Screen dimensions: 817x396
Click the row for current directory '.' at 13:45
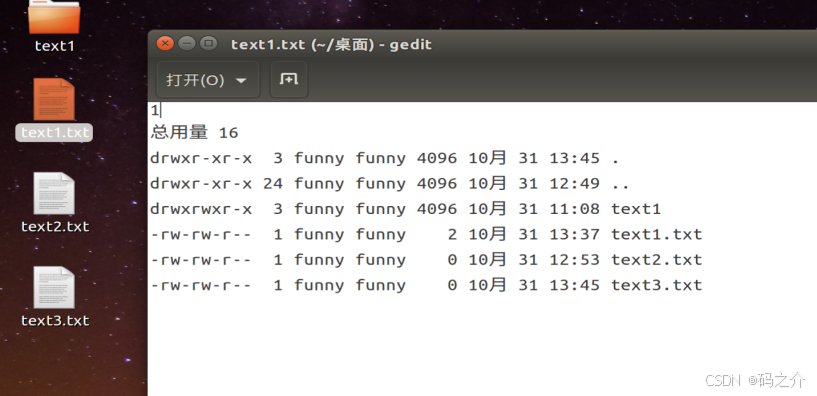[x=385, y=158]
